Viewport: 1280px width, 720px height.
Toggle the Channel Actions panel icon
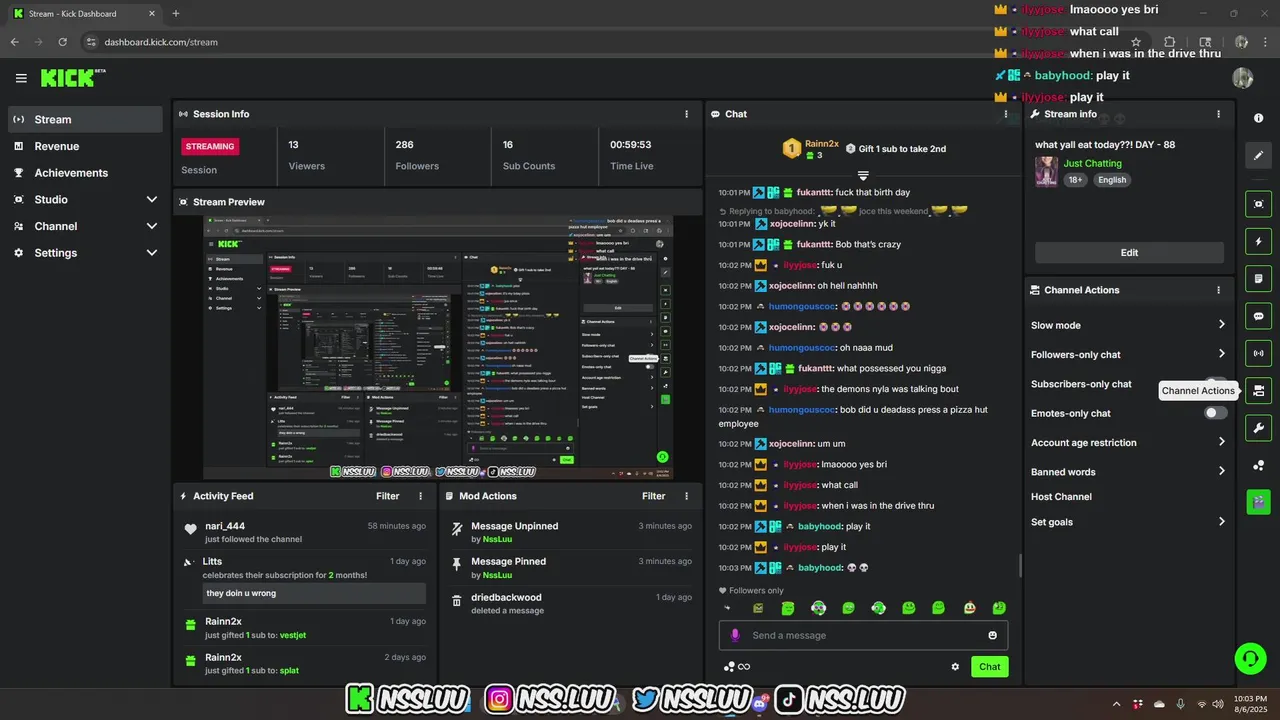click(x=1258, y=391)
